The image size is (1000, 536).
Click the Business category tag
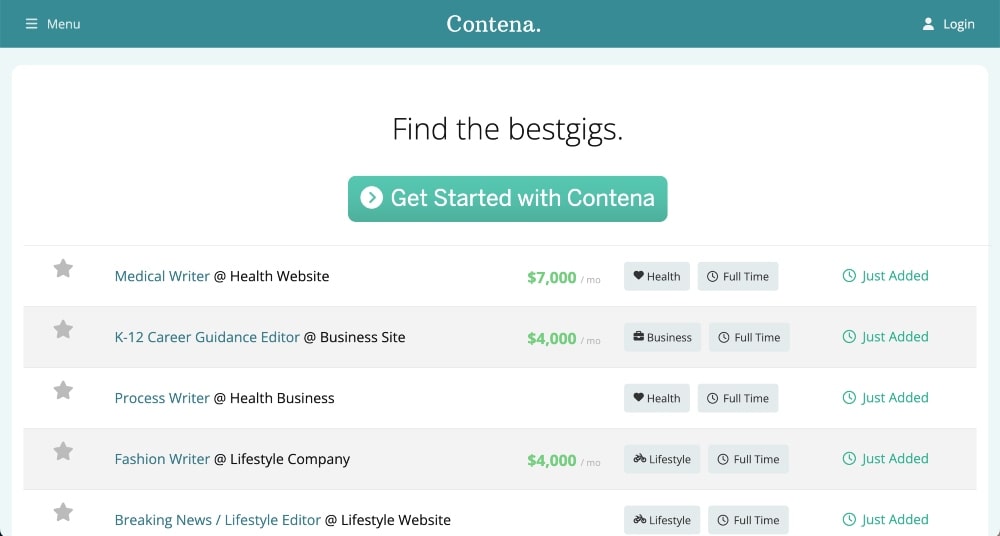pyautogui.click(x=662, y=338)
